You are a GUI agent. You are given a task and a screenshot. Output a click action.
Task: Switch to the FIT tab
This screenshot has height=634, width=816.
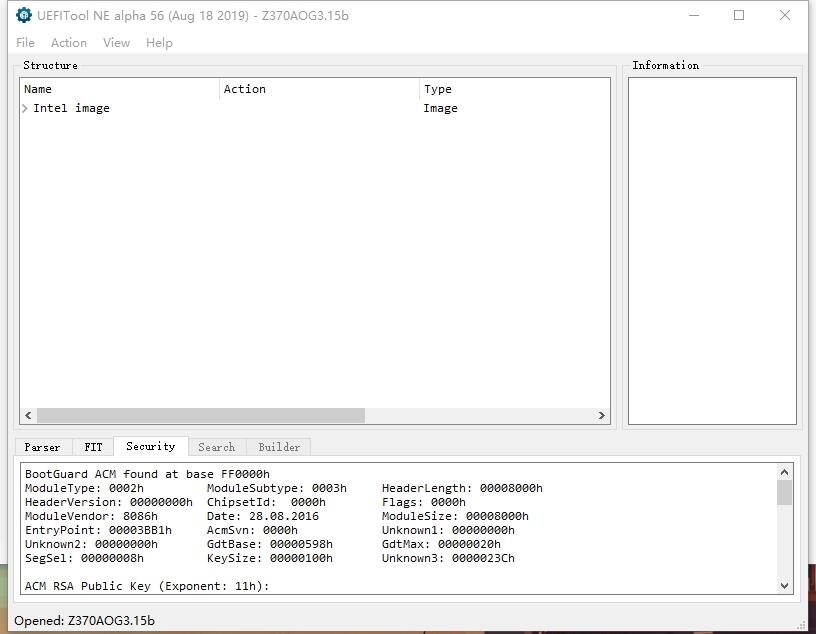tap(93, 447)
